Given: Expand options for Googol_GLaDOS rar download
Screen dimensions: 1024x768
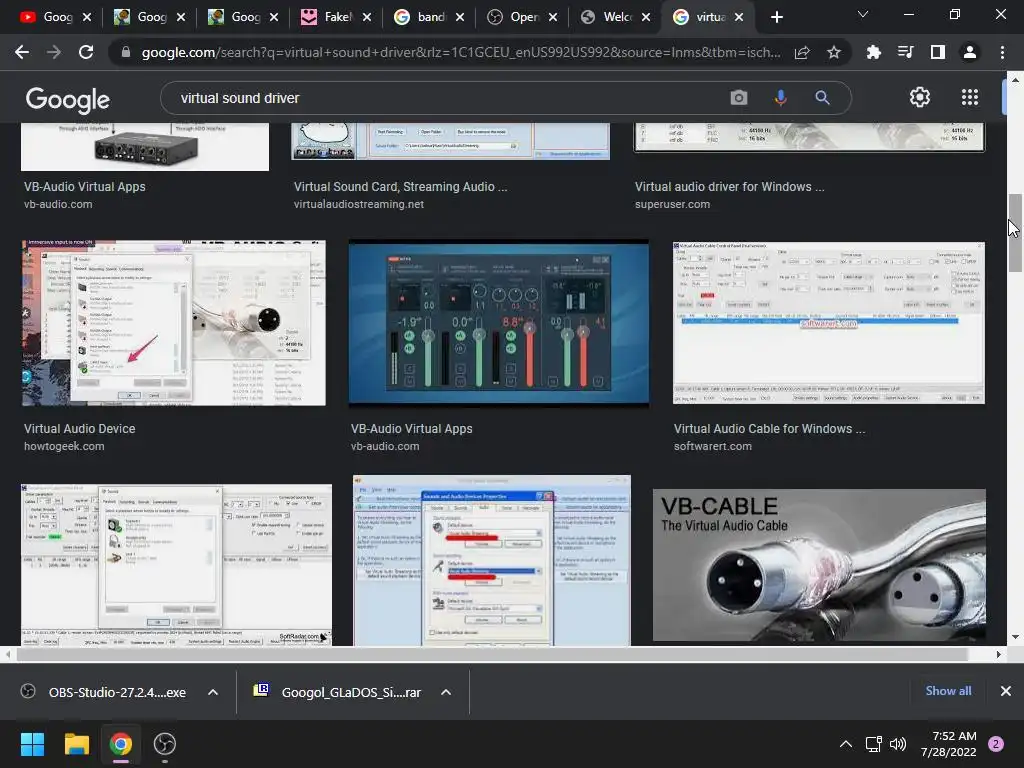Looking at the screenshot, I should tap(446, 692).
